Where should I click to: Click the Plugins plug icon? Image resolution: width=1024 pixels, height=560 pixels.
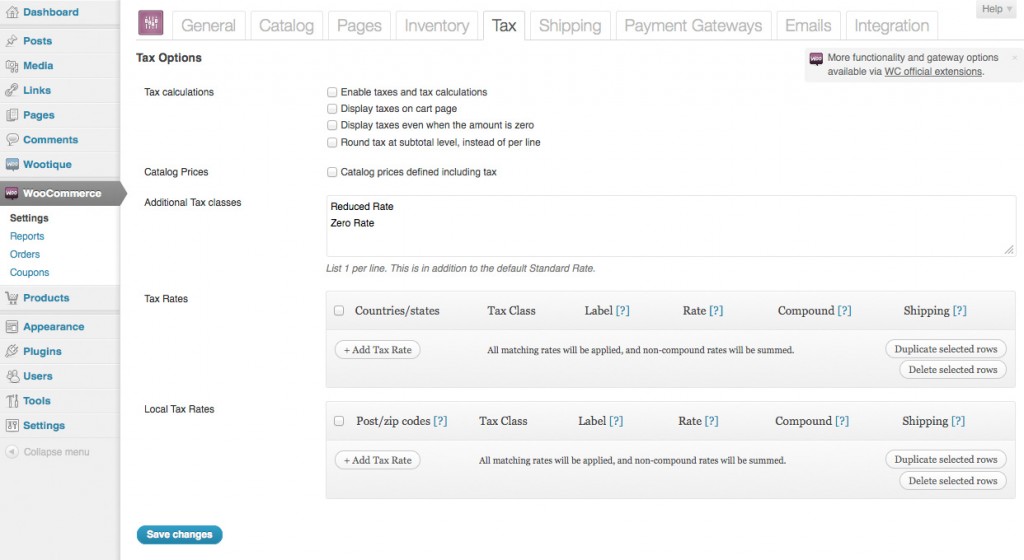tap(12, 351)
